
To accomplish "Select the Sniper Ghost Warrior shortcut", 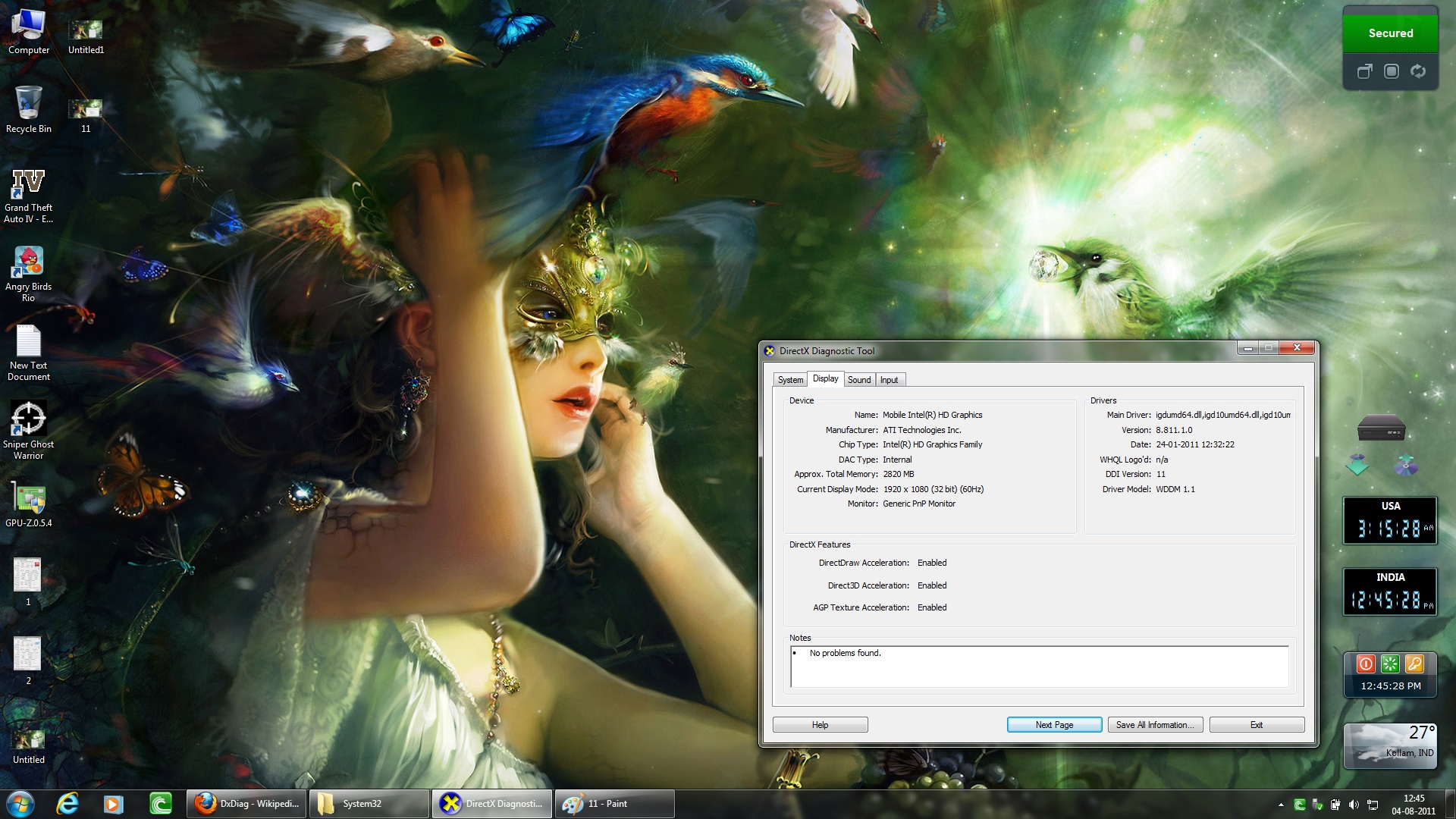I will point(29,431).
